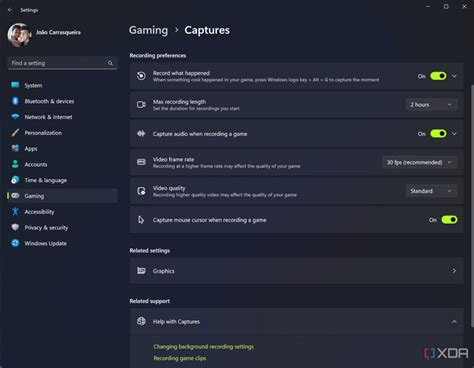The image size is (474, 368).
Task: Collapse the Help with Captures section
Action: click(454, 322)
